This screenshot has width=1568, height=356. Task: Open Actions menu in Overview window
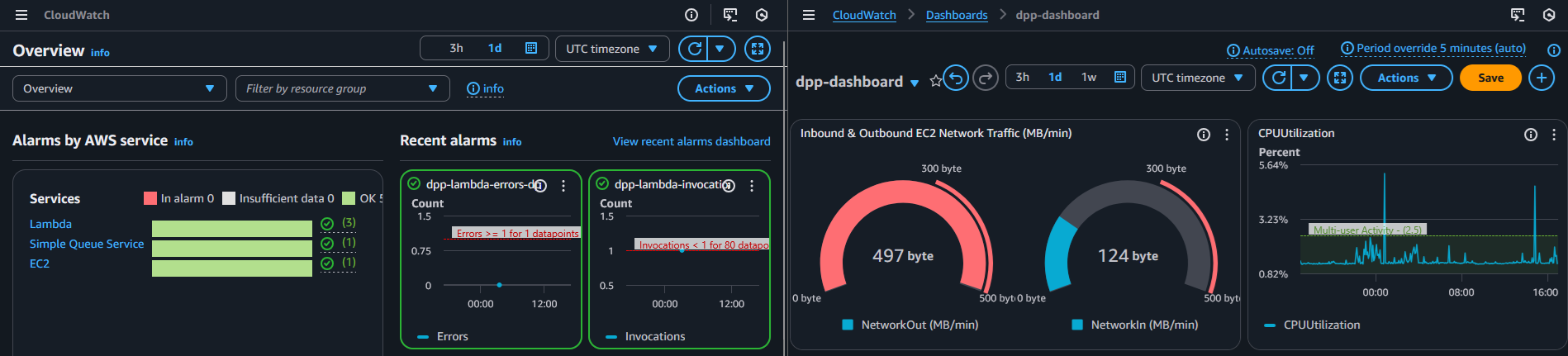pyautogui.click(x=724, y=88)
